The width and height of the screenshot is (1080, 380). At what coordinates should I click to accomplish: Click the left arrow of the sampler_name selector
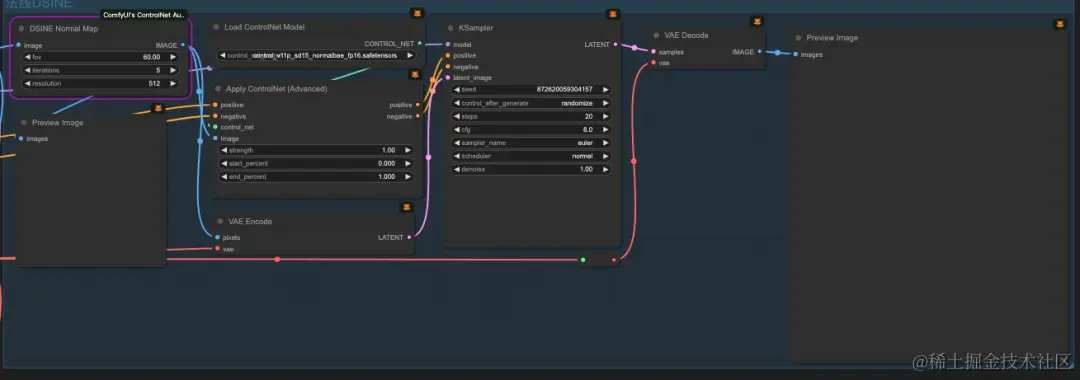[457, 142]
